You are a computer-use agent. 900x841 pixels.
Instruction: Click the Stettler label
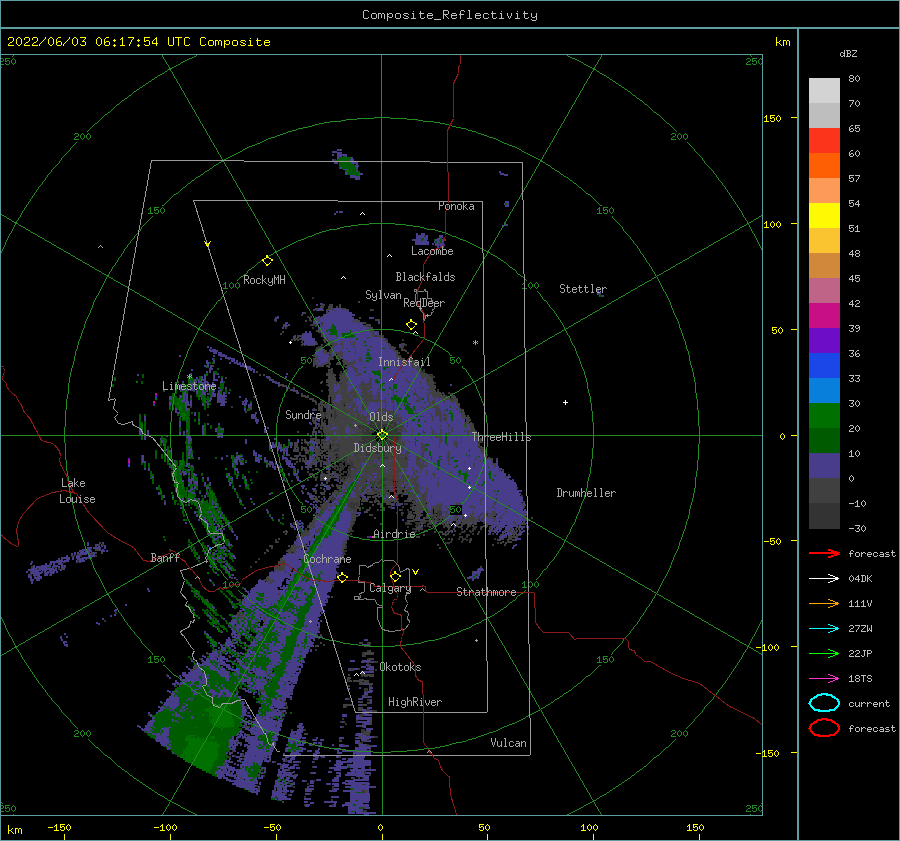(583, 289)
